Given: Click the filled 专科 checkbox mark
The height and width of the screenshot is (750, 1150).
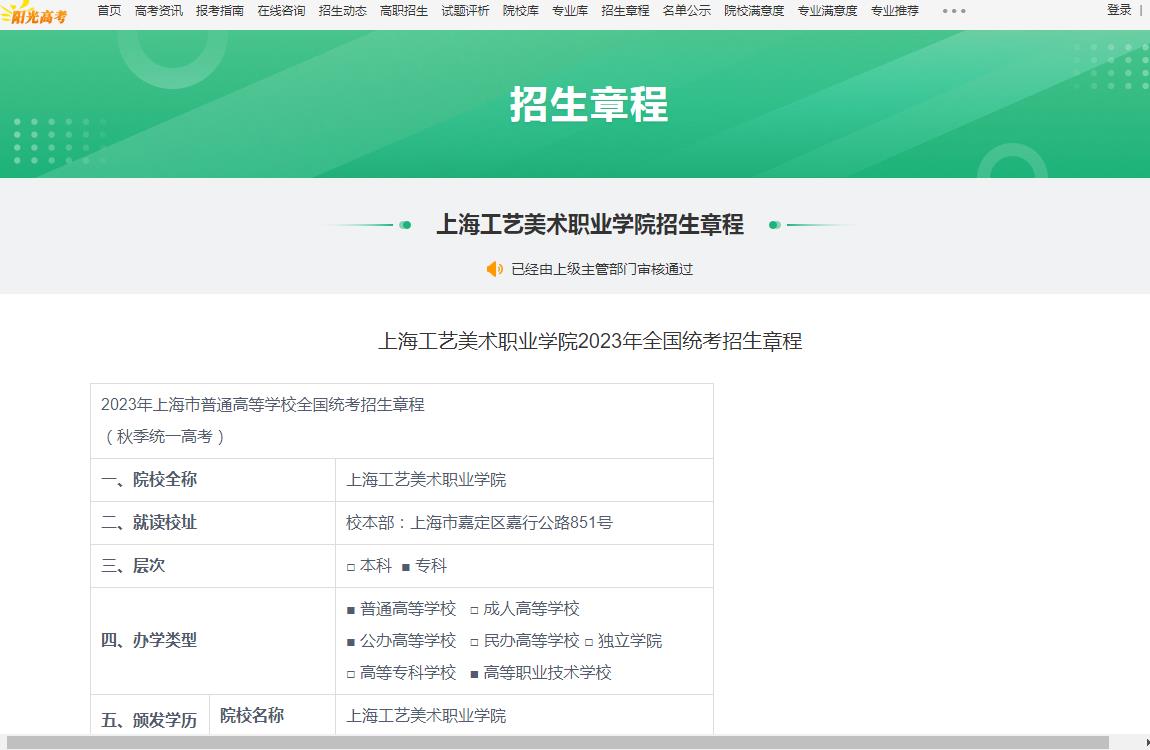Looking at the screenshot, I should click(406, 567).
